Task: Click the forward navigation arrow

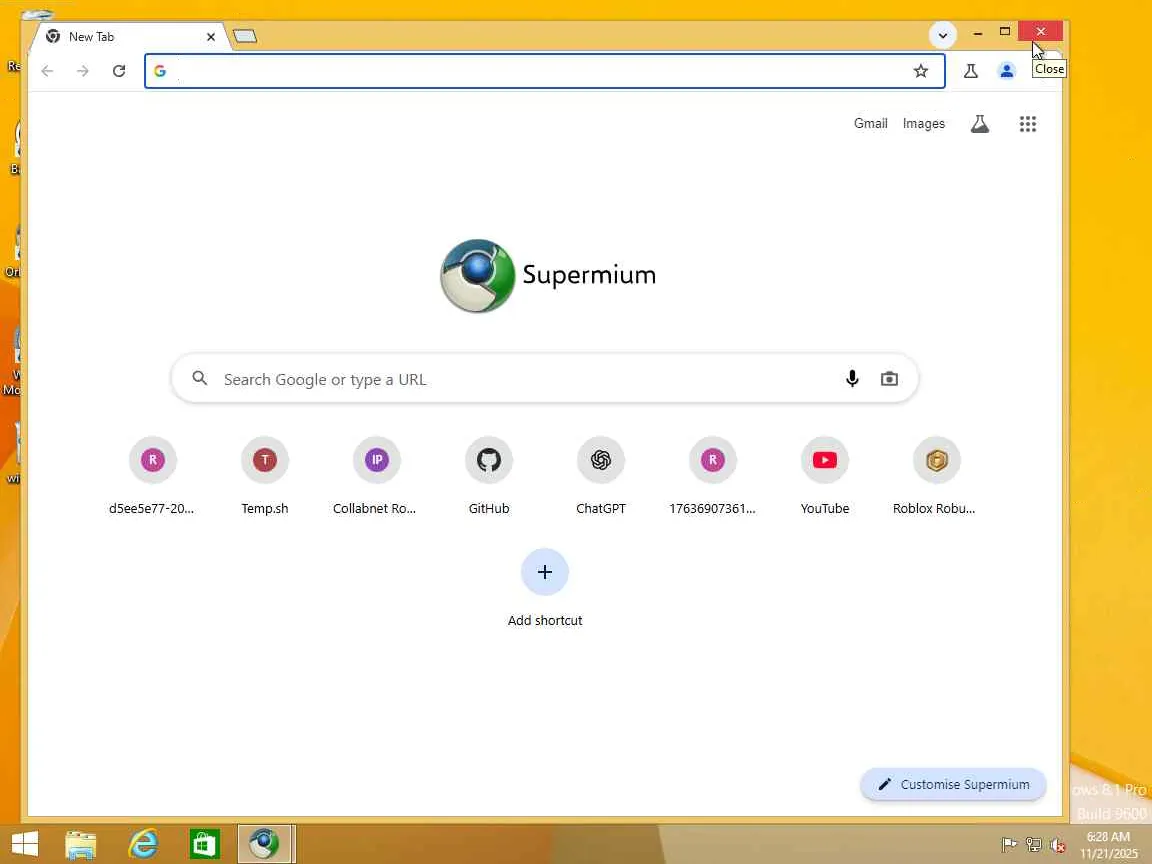Action: [83, 71]
